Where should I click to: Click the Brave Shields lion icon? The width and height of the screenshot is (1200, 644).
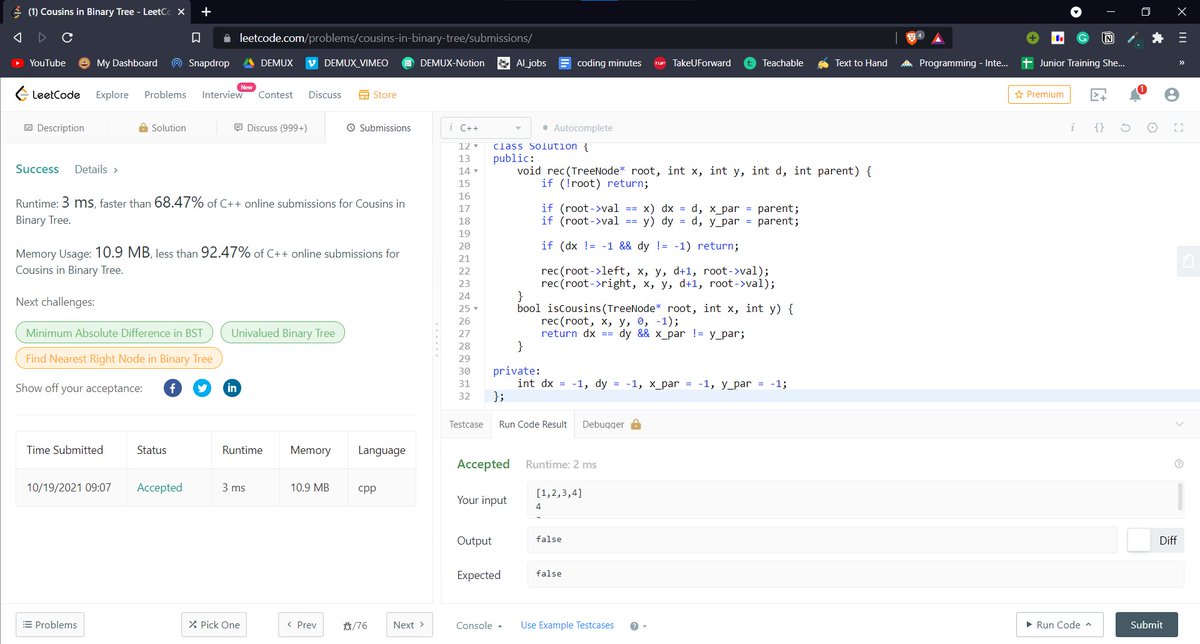(x=914, y=38)
